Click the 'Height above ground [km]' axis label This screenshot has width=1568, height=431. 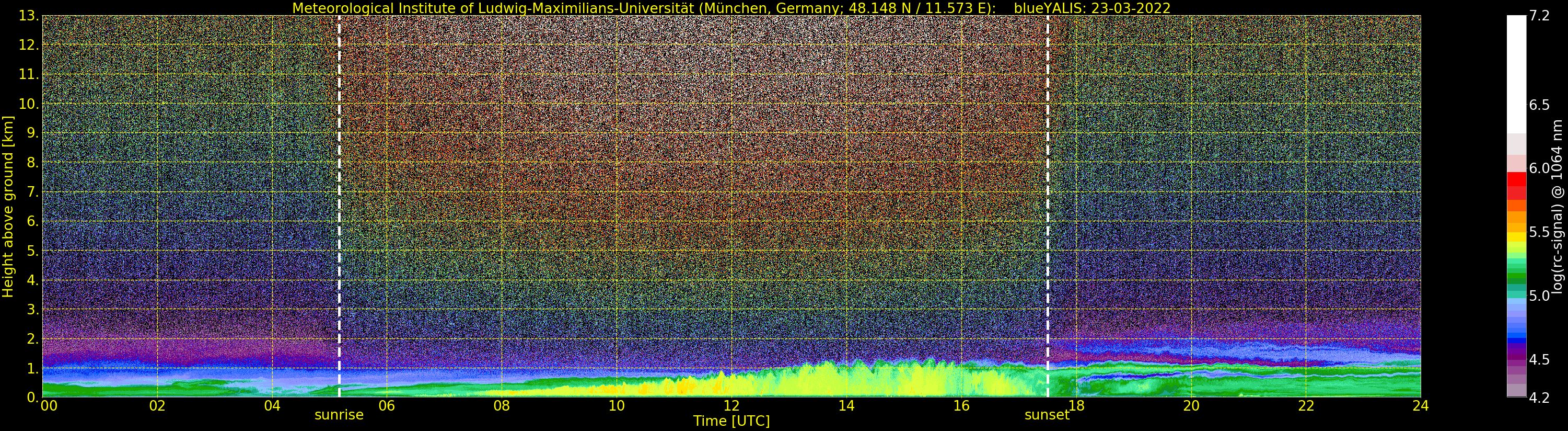pyautogui.click(x=8, y=207)
